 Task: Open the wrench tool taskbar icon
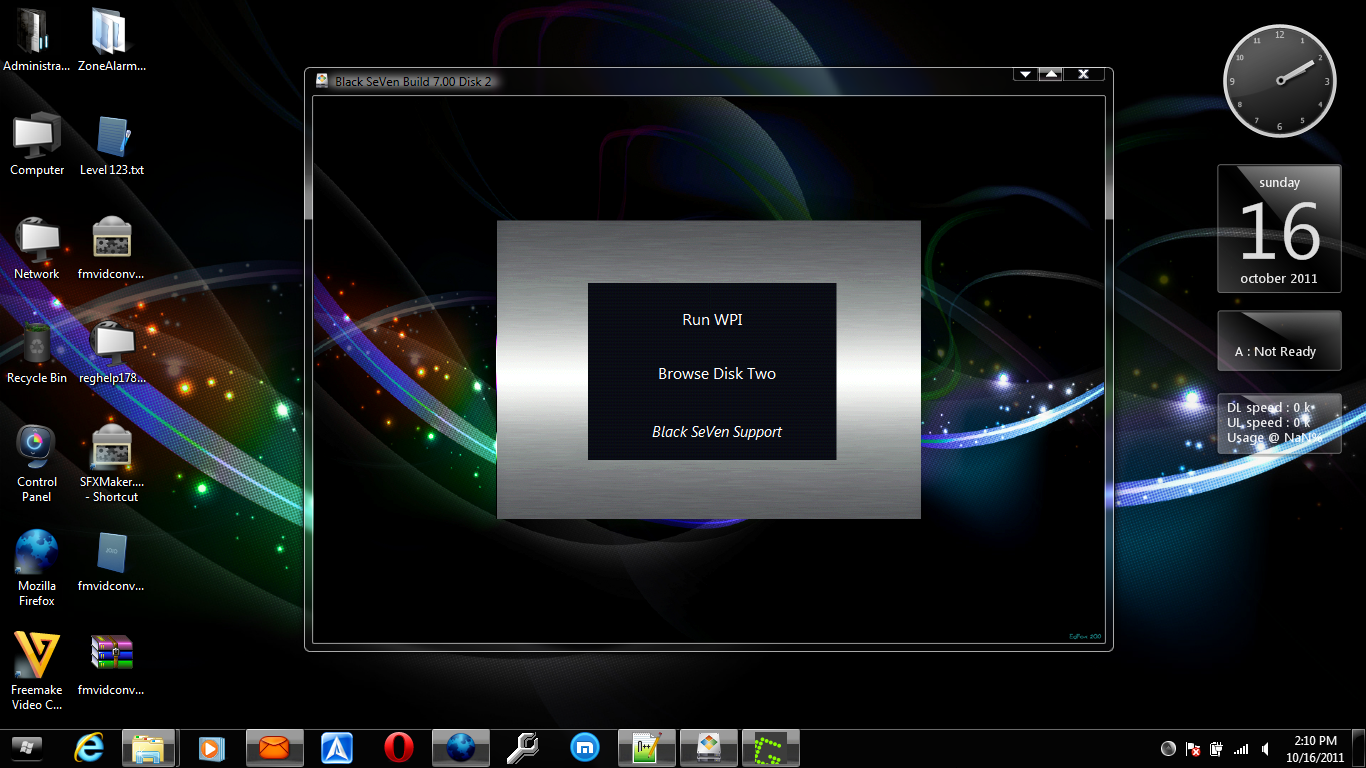(x=523, y=747)
